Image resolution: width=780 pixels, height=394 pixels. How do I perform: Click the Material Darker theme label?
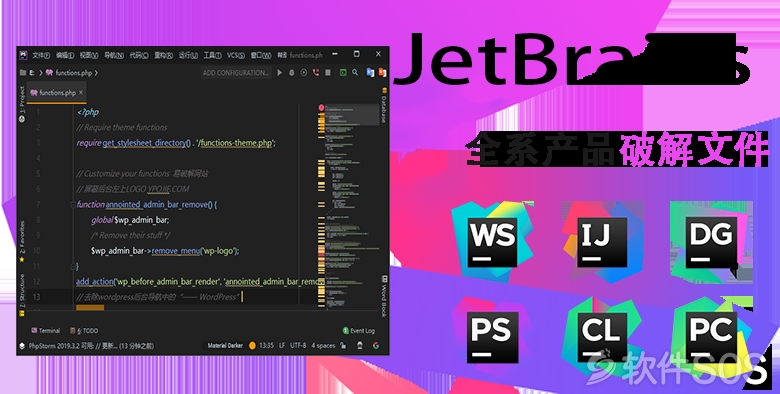click(x=225, y=345)
